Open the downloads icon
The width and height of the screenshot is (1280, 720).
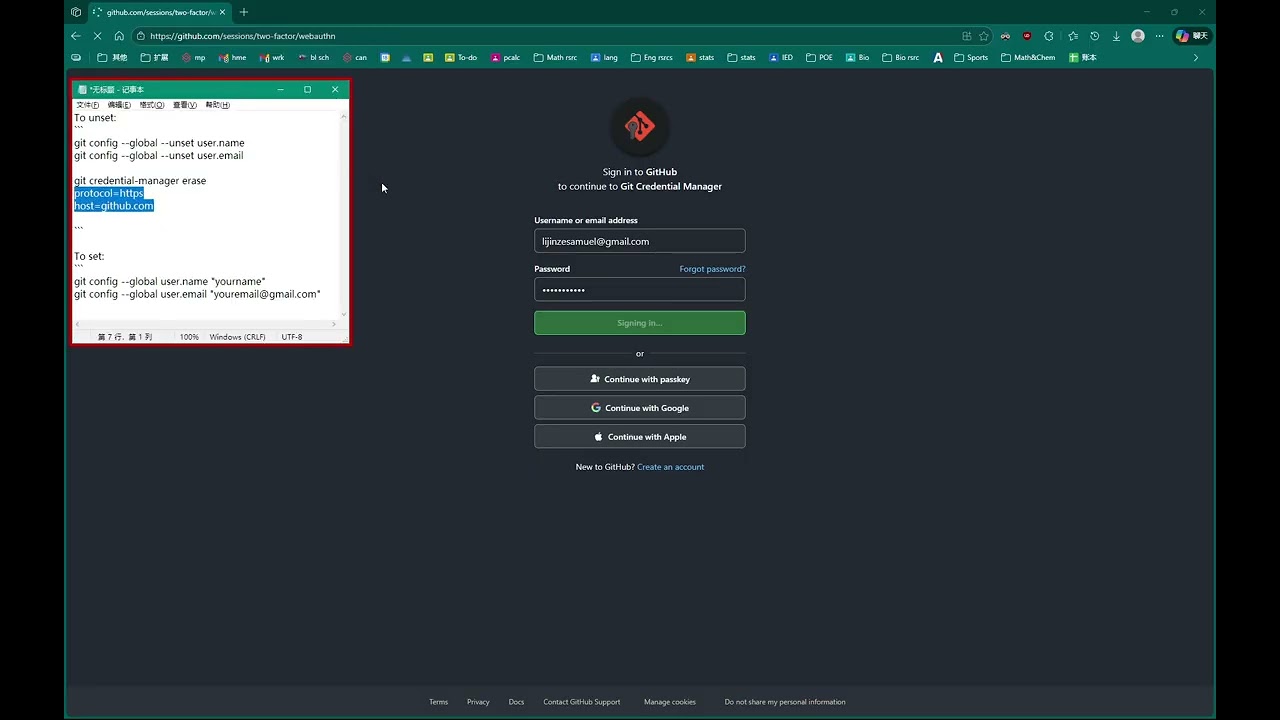(x=1116, y=36)
